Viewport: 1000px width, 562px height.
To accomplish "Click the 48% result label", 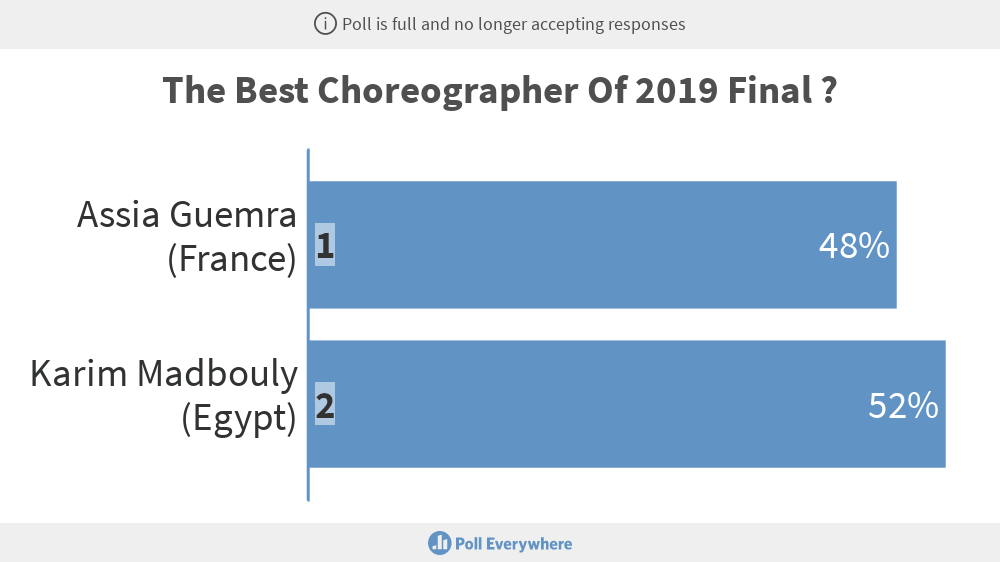I will click(854, 246).
